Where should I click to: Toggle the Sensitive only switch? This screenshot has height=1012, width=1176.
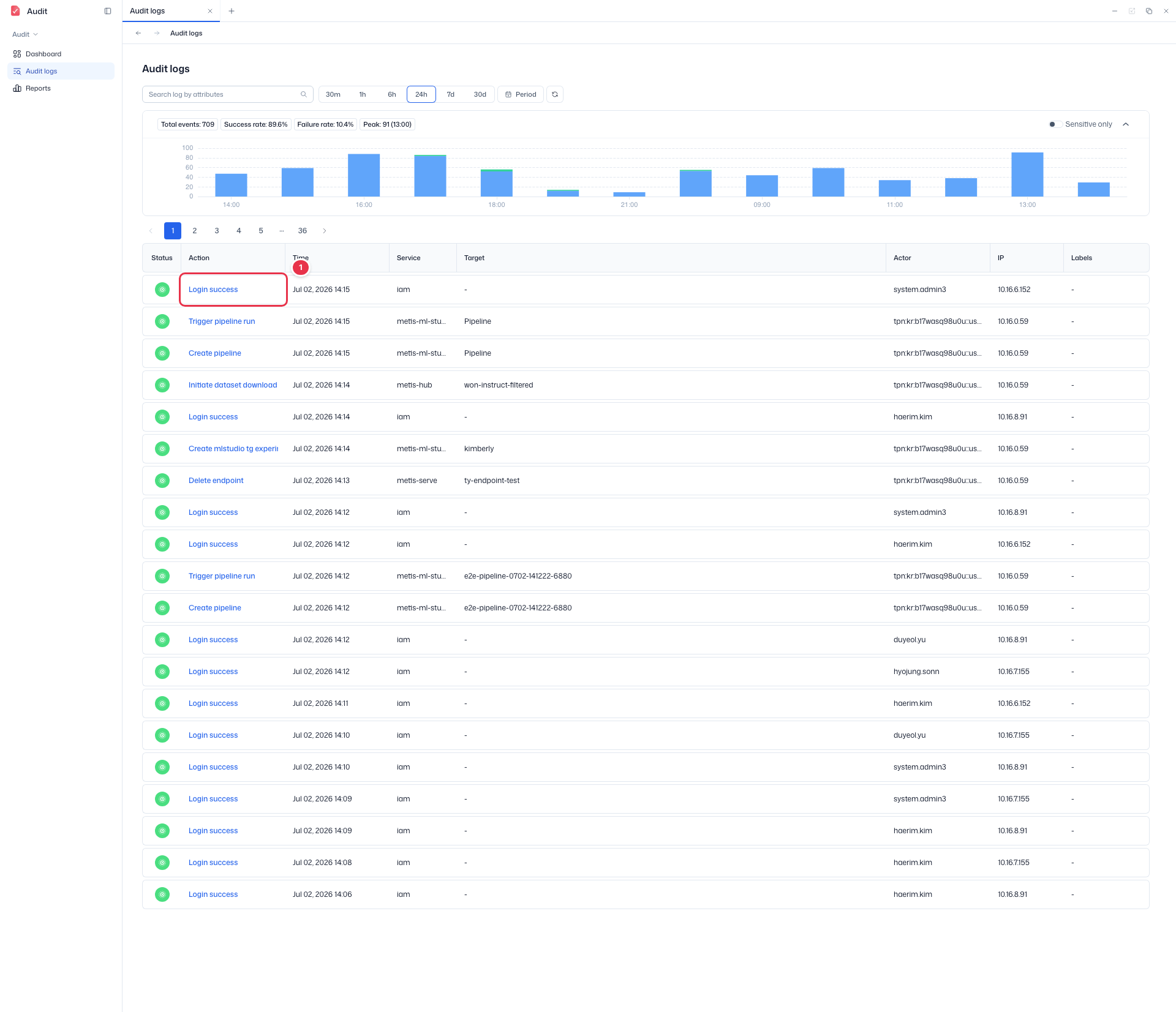pyautogui.click(x=1055, y=124)
